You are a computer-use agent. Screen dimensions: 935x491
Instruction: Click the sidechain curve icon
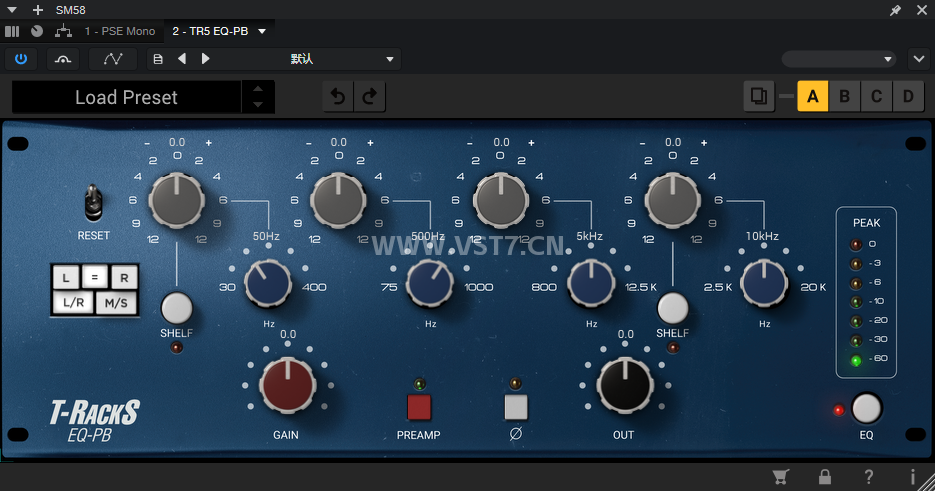(63, 59)
